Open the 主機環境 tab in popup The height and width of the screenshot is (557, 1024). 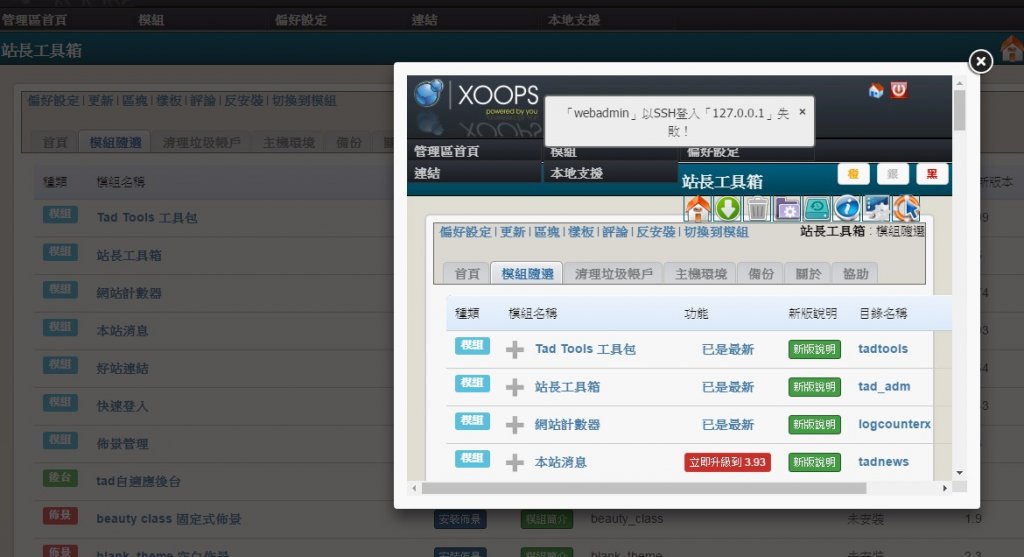[x=700, y=273]
